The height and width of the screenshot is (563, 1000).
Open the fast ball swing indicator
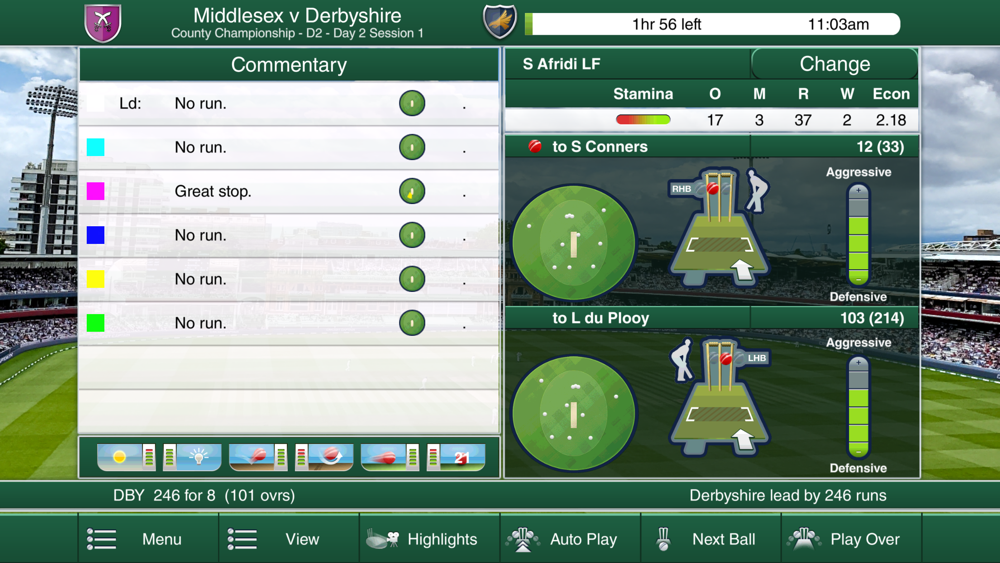tap(390, 457)
